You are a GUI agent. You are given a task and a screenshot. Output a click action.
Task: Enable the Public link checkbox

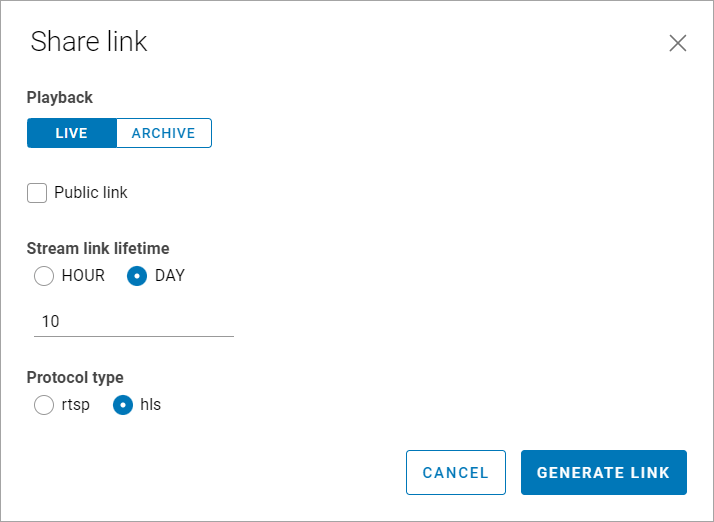pos(37,193)
